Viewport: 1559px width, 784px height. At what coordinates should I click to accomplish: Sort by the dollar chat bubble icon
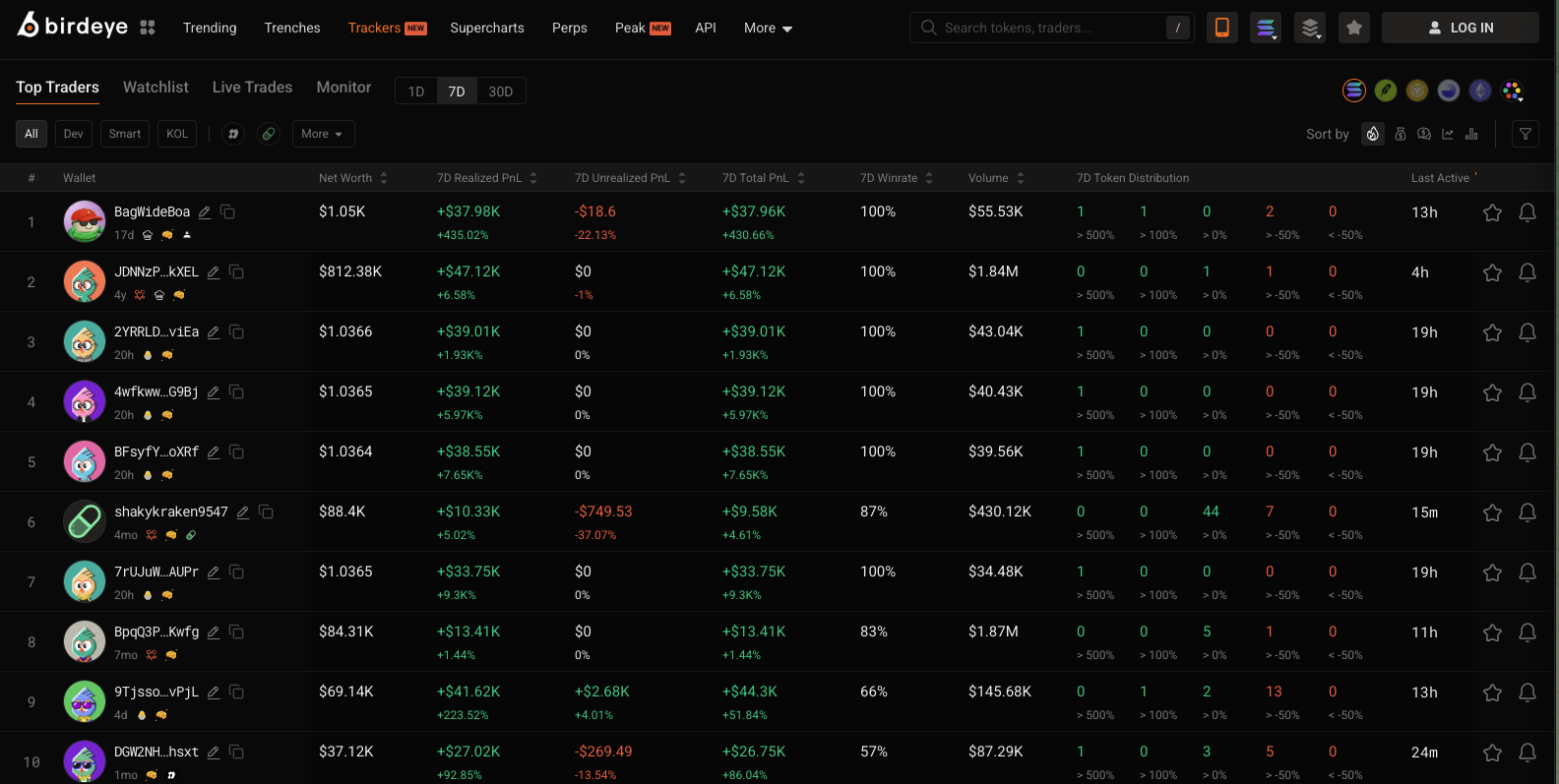tap(1424, 134)
